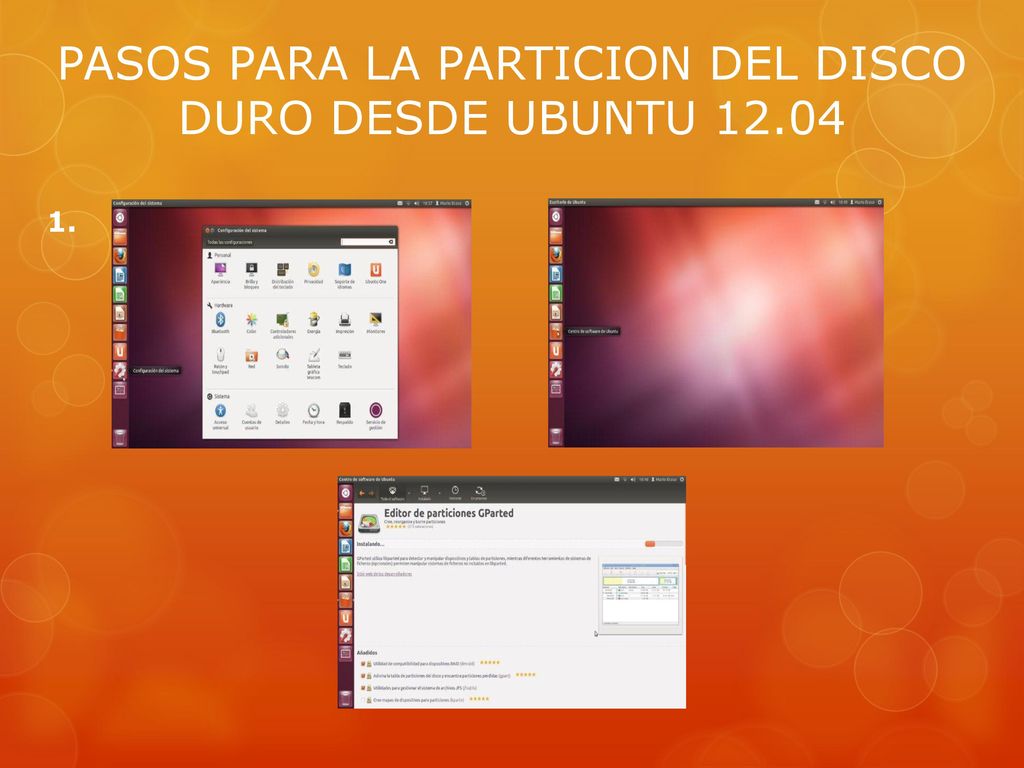The height and width of the screenshot is (768, 1024).
Task: Open the power menu in the empty desktop screenshot
Action: (x=879, y=202)
